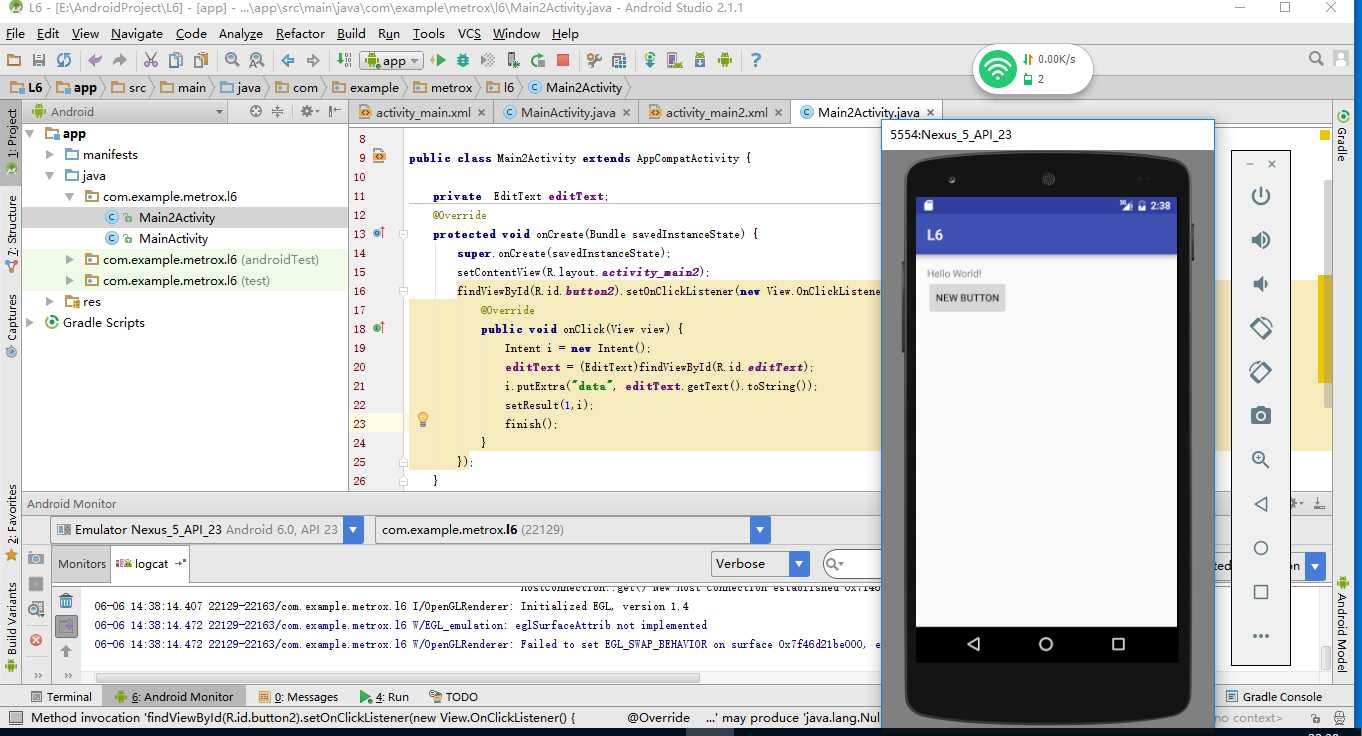Screen dimensions: 1362x736
Task: Click emulator Zoom magnifier icon
Action: [1261, 460]
